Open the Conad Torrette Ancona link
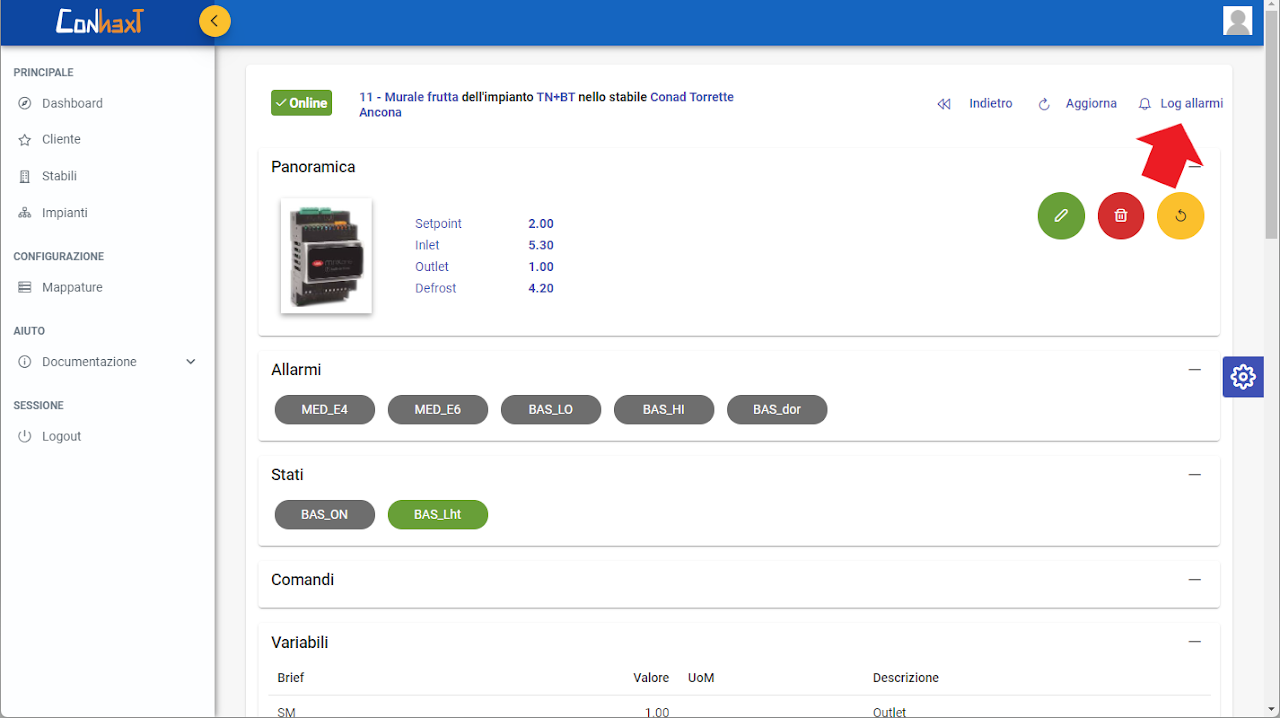This screenshot has width=1280, height=718. coord(691,98)
